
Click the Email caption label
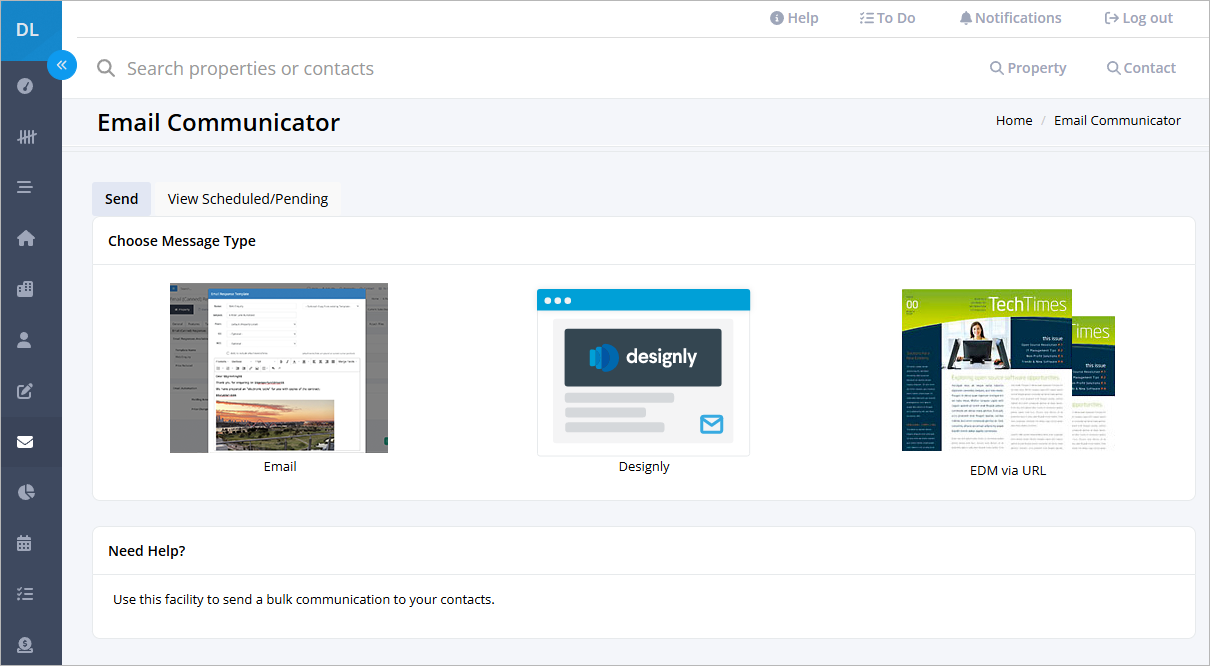point(280,466)
